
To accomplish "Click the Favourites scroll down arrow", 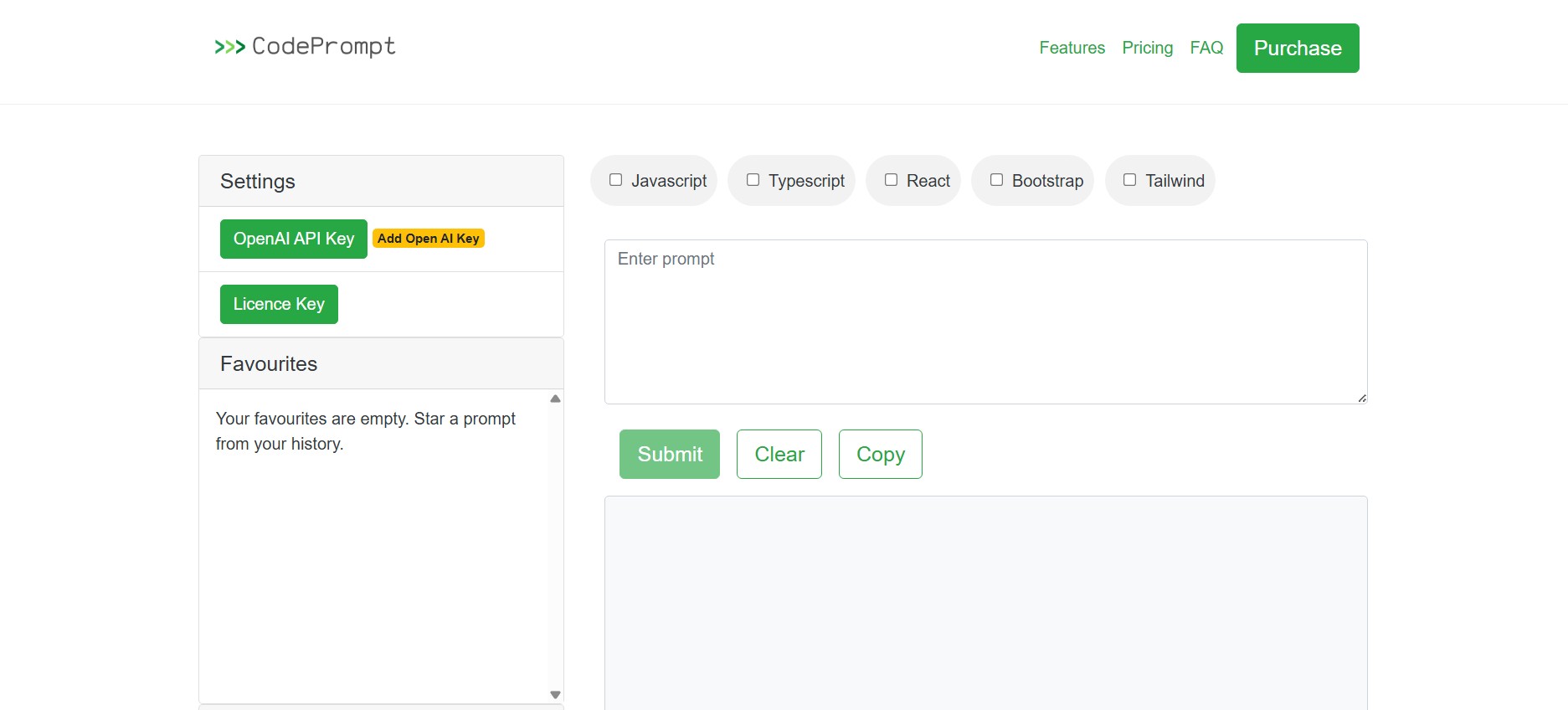I will (555, 695).
